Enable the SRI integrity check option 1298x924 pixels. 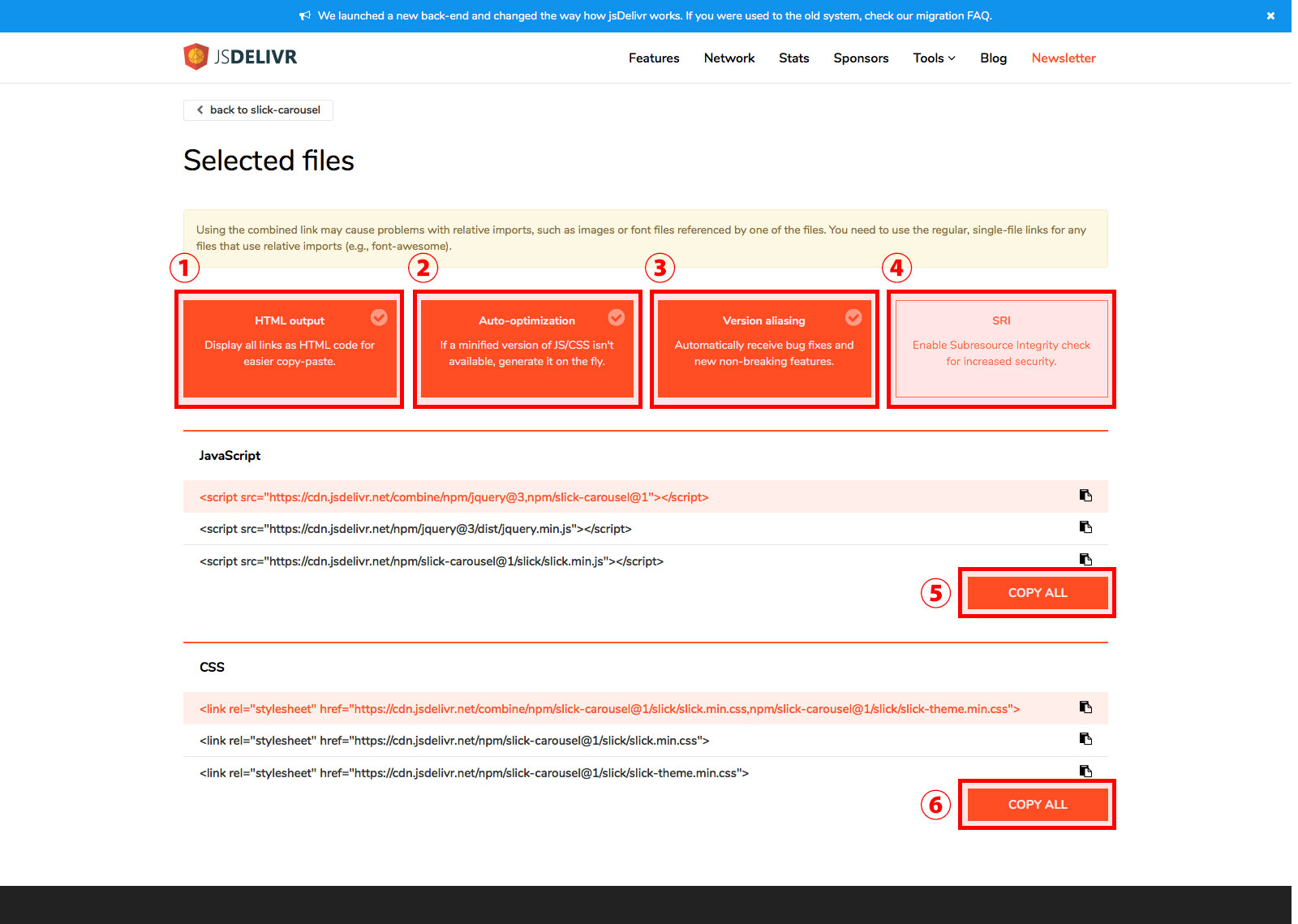click(1001, 349)
